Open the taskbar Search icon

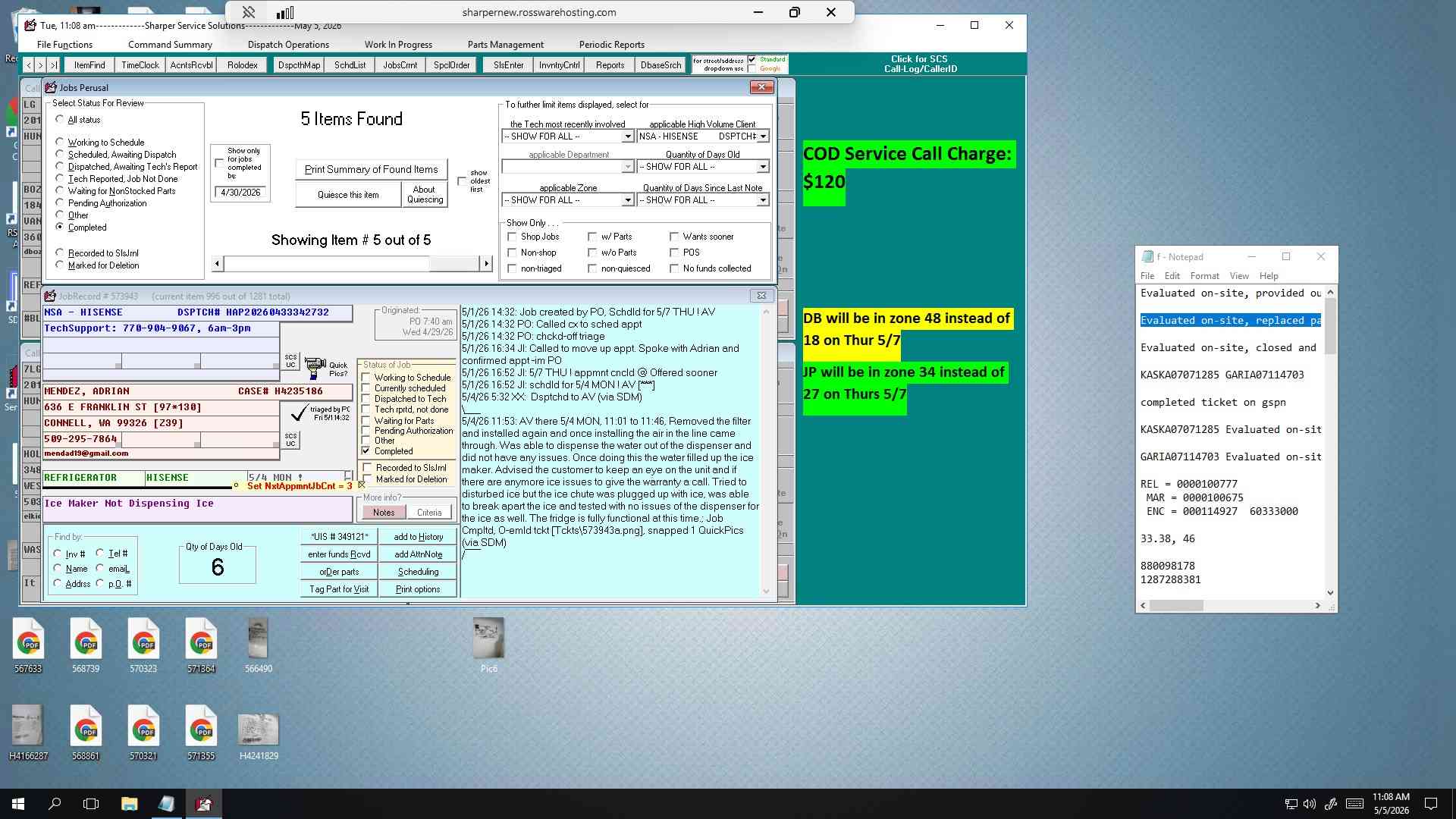(x=55, y=804)
